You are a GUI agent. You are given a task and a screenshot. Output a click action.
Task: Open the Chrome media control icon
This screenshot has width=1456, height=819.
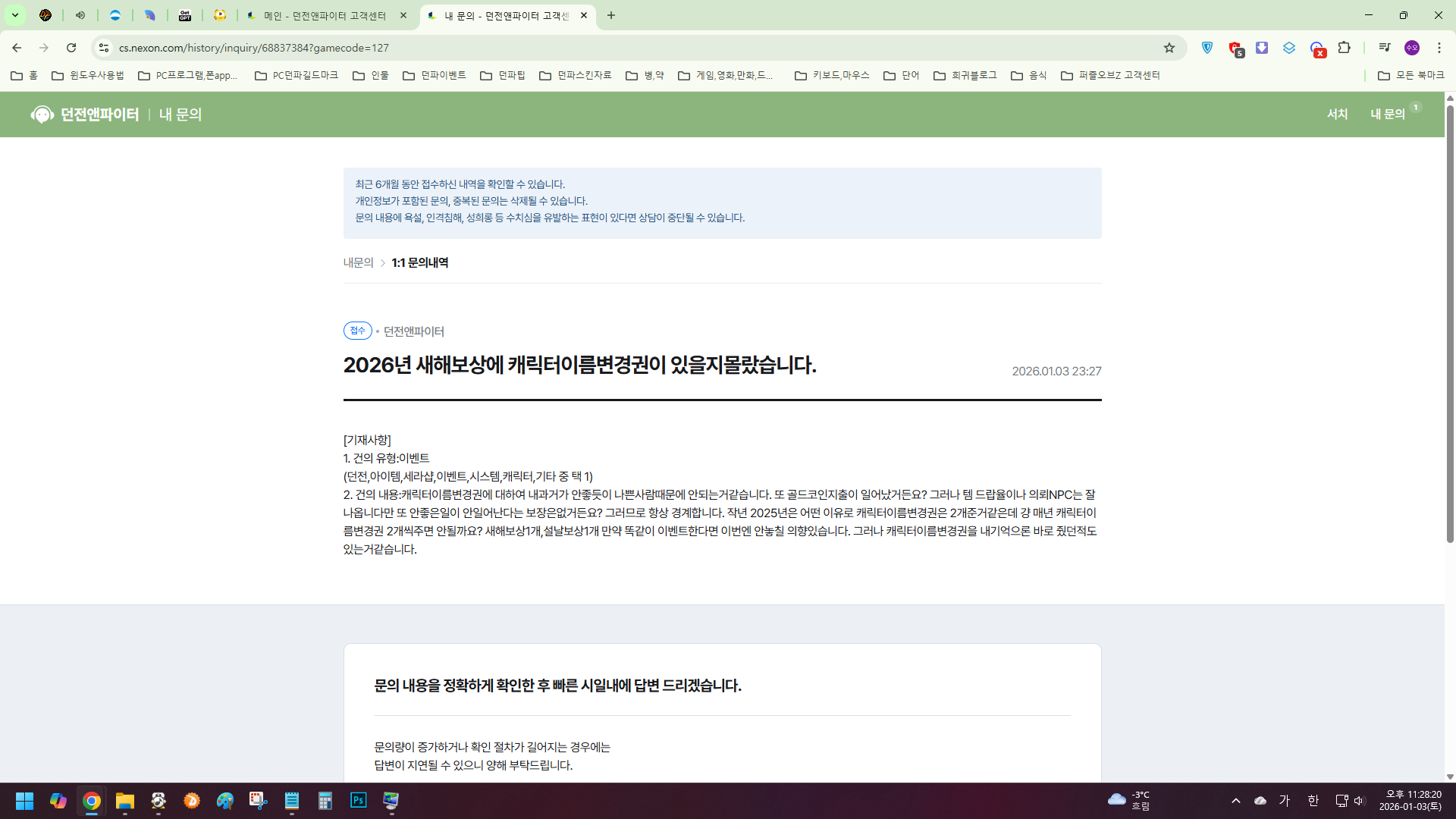coord(1384,48)
